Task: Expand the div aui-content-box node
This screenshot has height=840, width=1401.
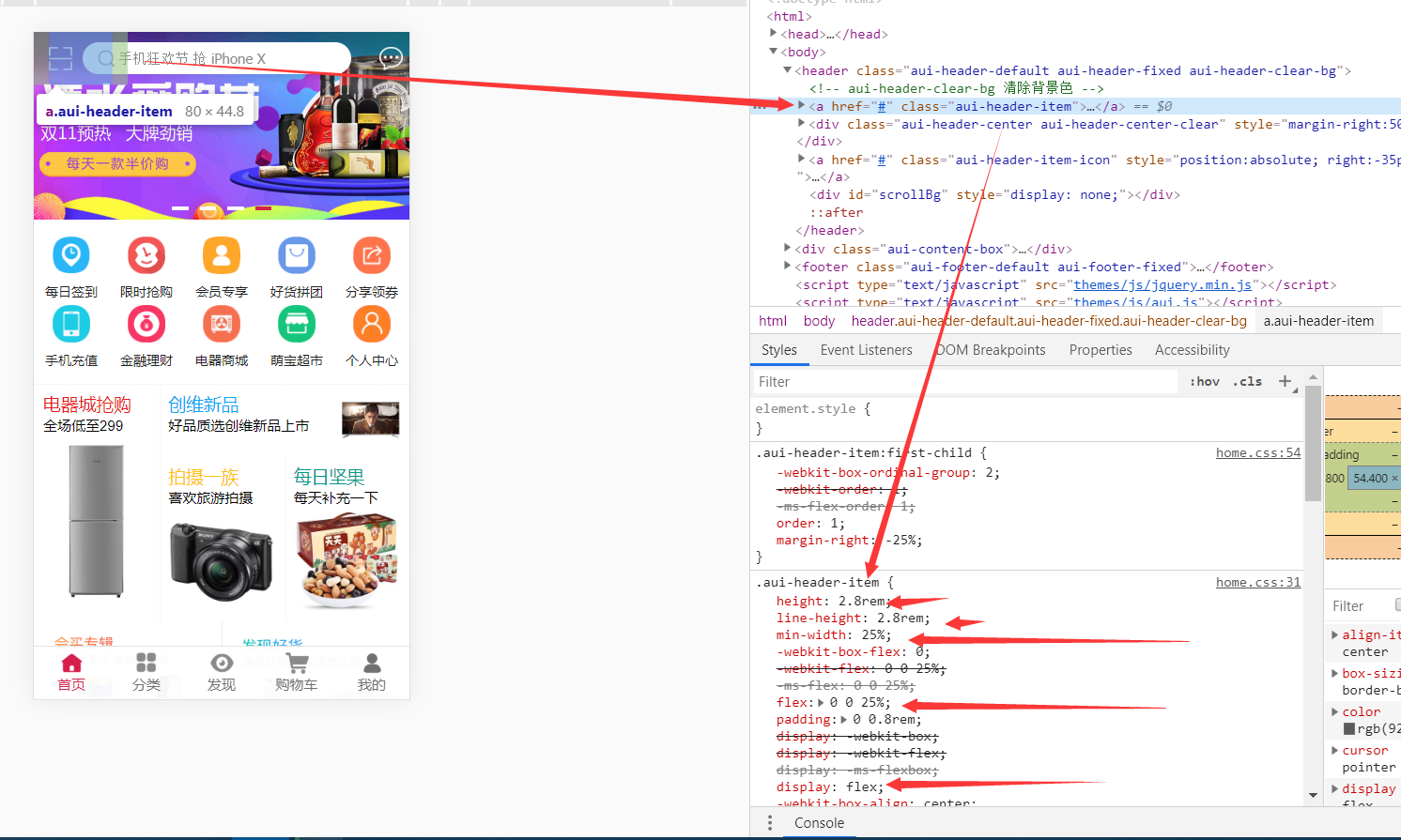Action: [788, 249]
